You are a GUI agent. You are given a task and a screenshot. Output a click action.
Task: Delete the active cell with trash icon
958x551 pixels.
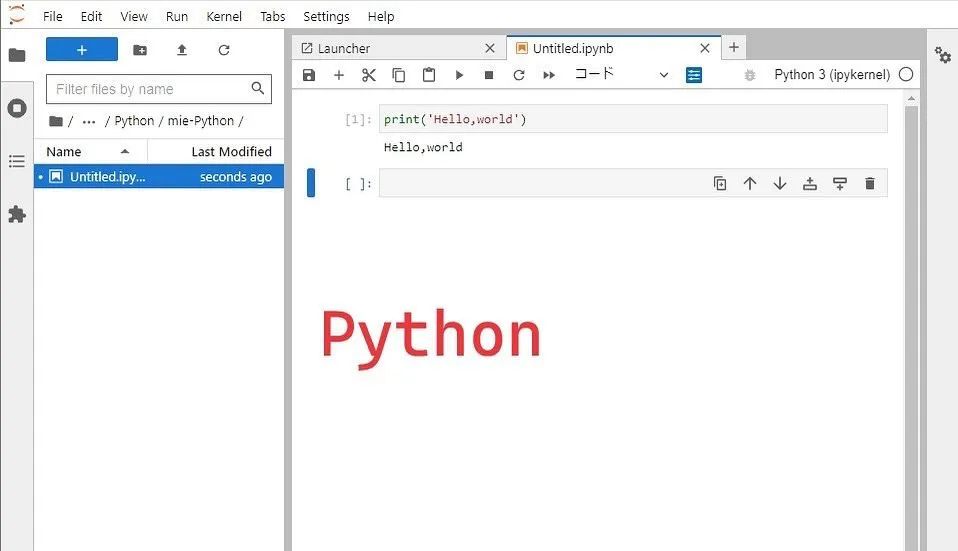tap(870, 183)
